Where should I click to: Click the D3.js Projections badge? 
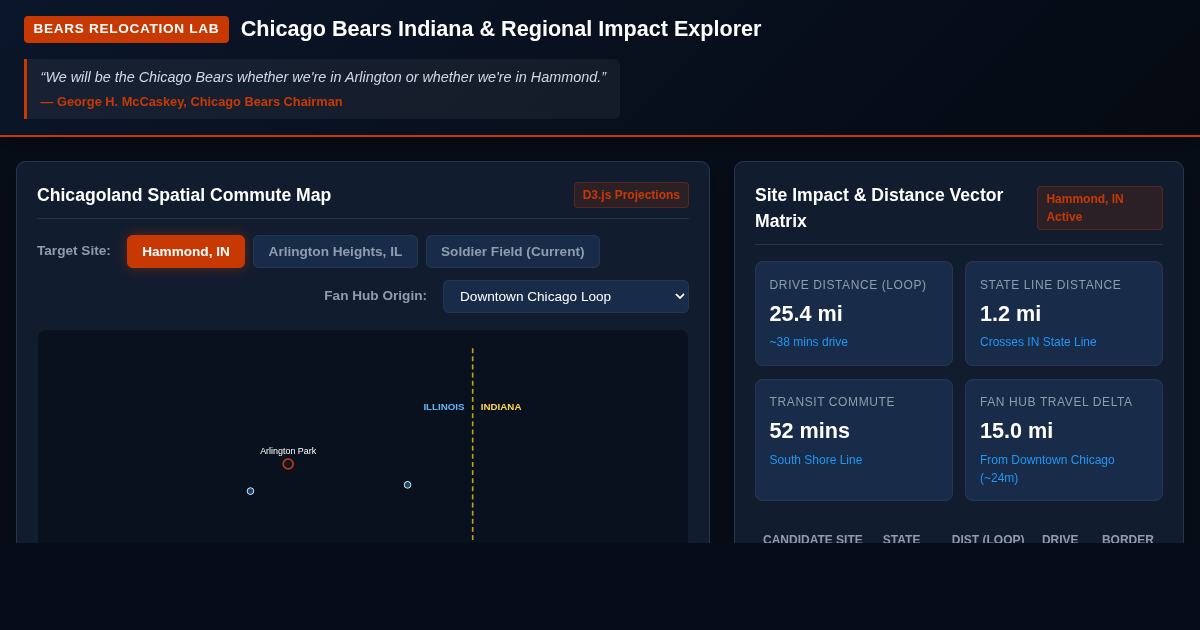click(x=631, y=195)
